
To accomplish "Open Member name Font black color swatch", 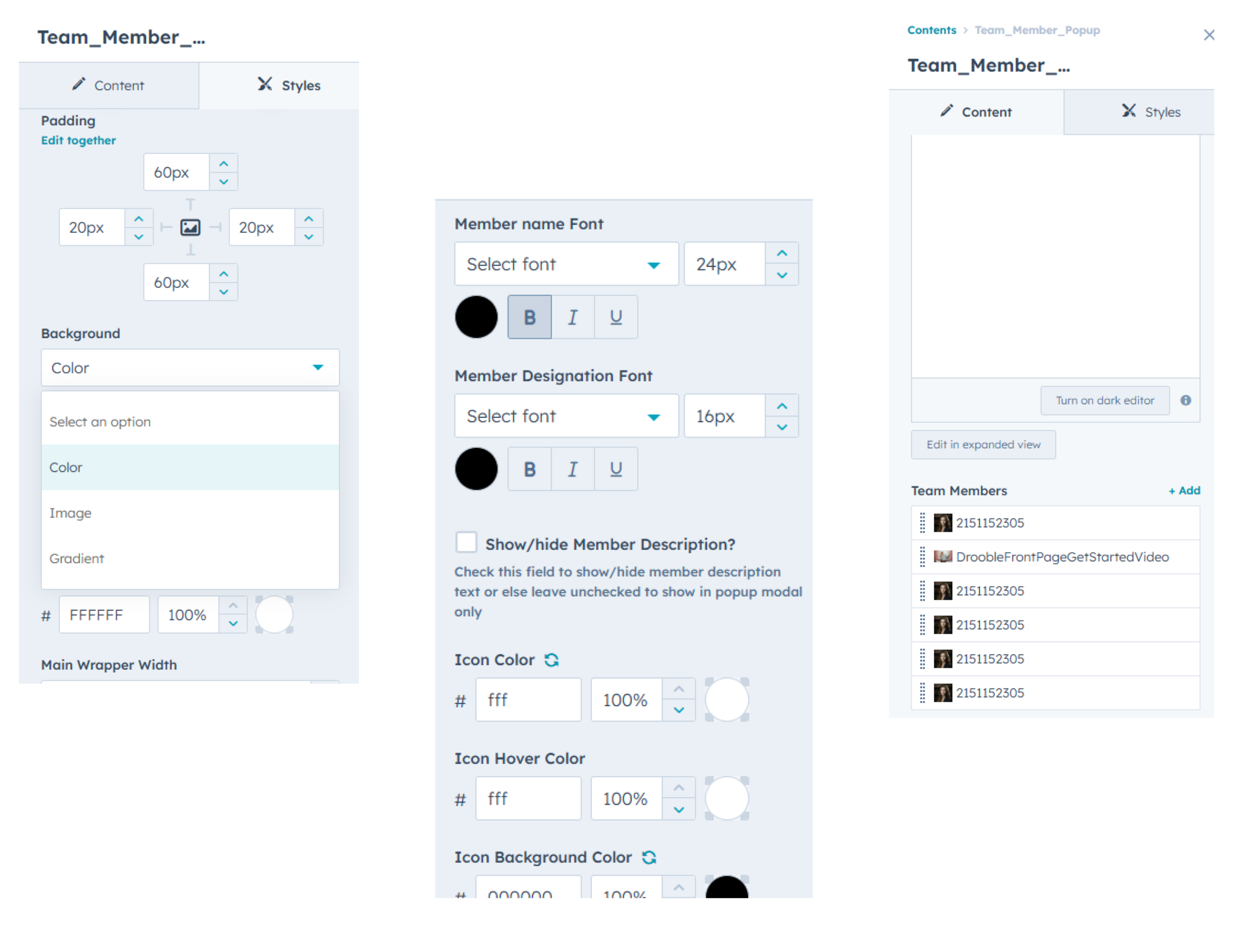I will 476,317.
